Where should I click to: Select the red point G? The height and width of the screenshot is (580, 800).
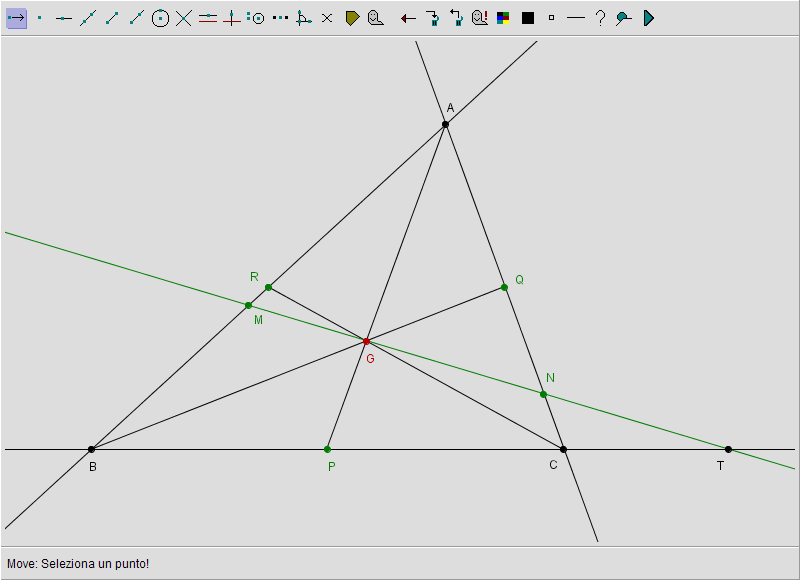coord(366,342)
